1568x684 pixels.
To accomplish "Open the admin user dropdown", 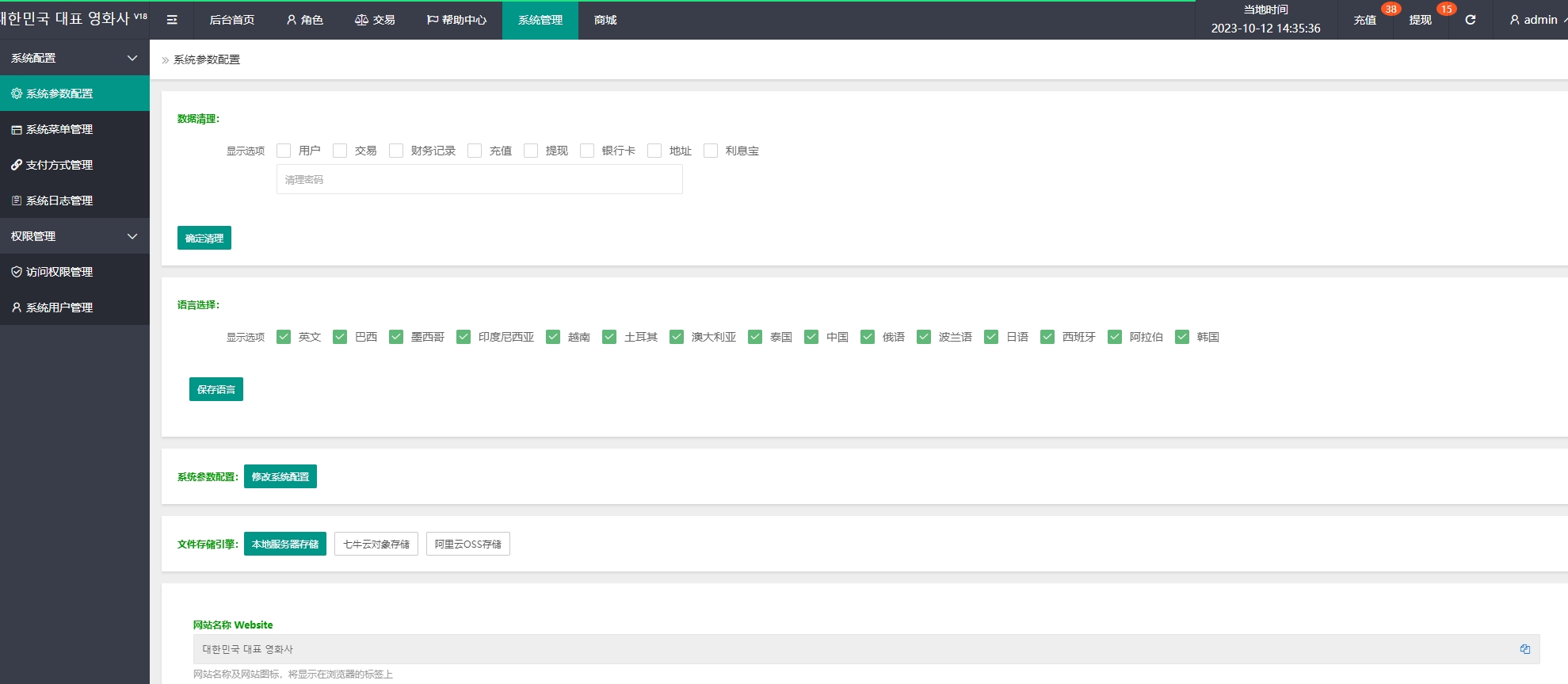I will point(1536,20).
